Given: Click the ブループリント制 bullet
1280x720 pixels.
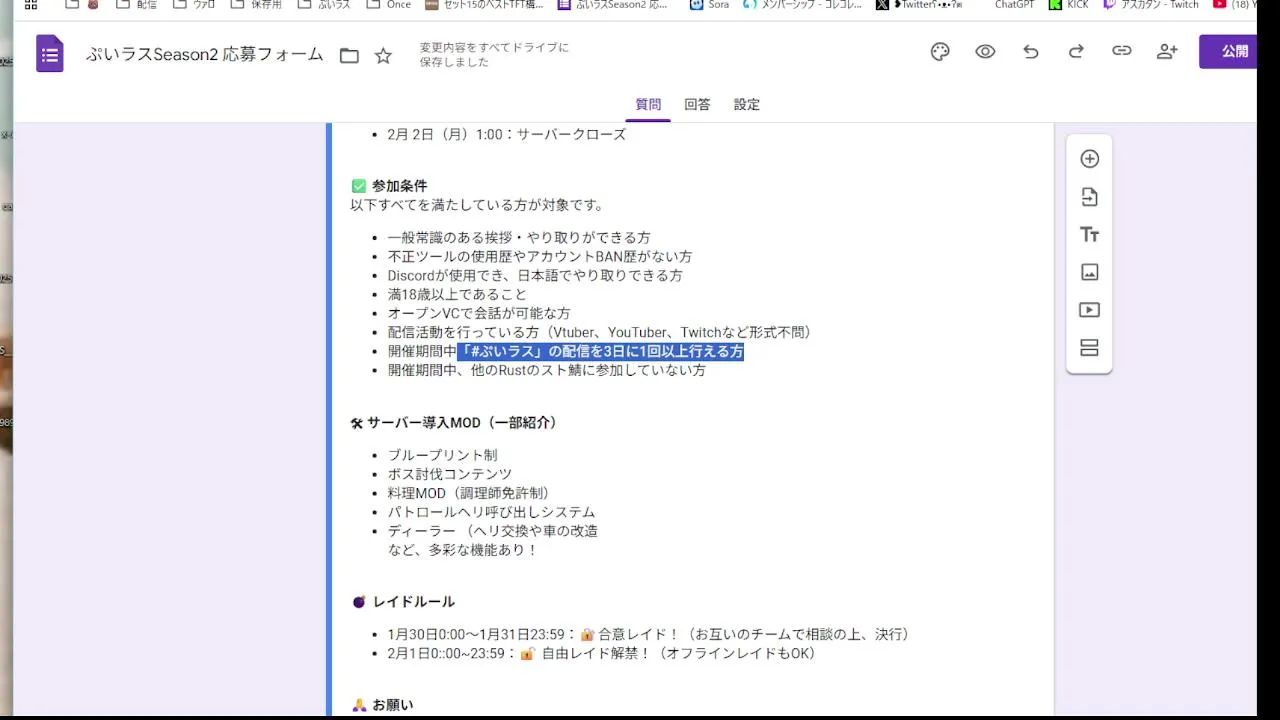Looking at the screenshot, I should pyautogui.click(x=443, y=455).
